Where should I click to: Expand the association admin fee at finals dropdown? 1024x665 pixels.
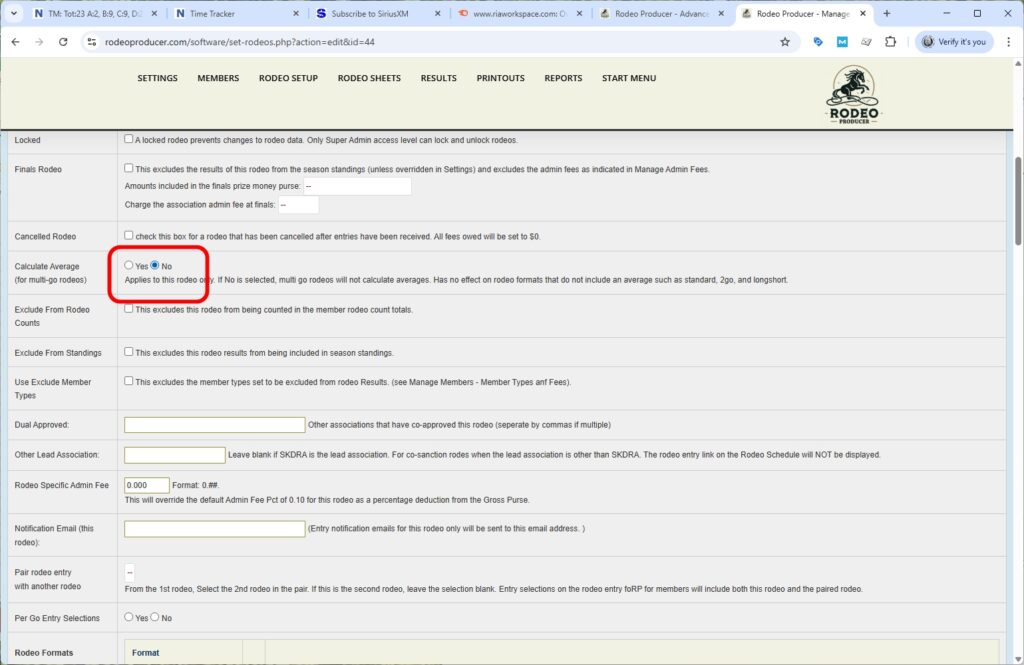tap(298, 205)
